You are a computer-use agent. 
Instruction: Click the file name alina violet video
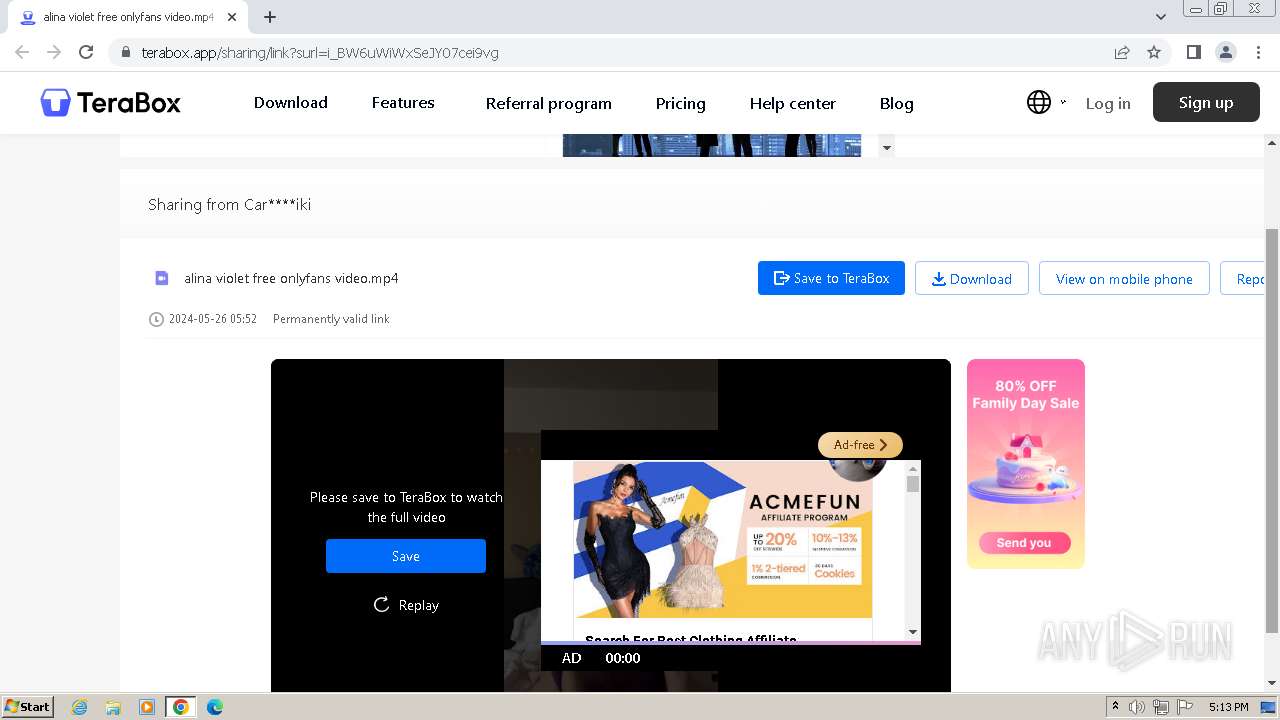click(291, 278)
